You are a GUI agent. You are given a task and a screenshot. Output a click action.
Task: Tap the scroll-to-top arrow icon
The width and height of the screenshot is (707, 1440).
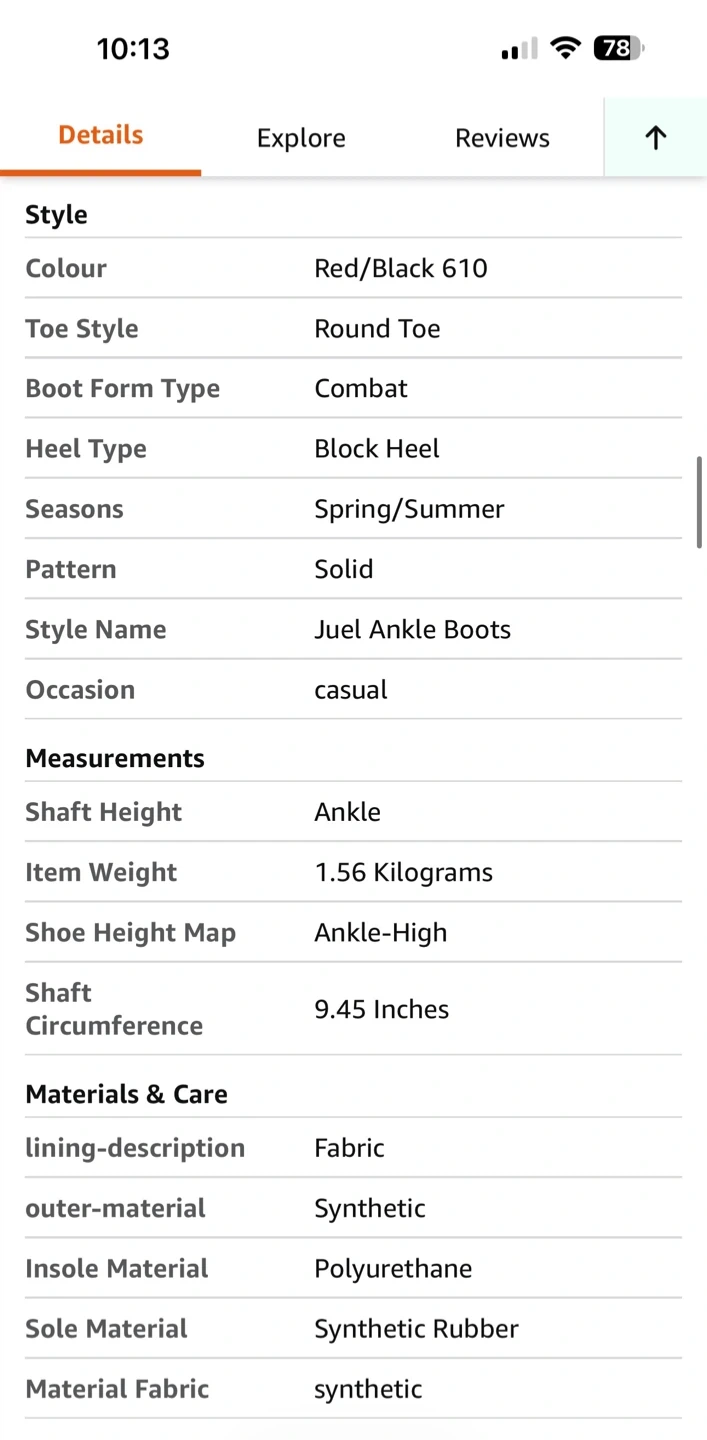coord(655,138)
